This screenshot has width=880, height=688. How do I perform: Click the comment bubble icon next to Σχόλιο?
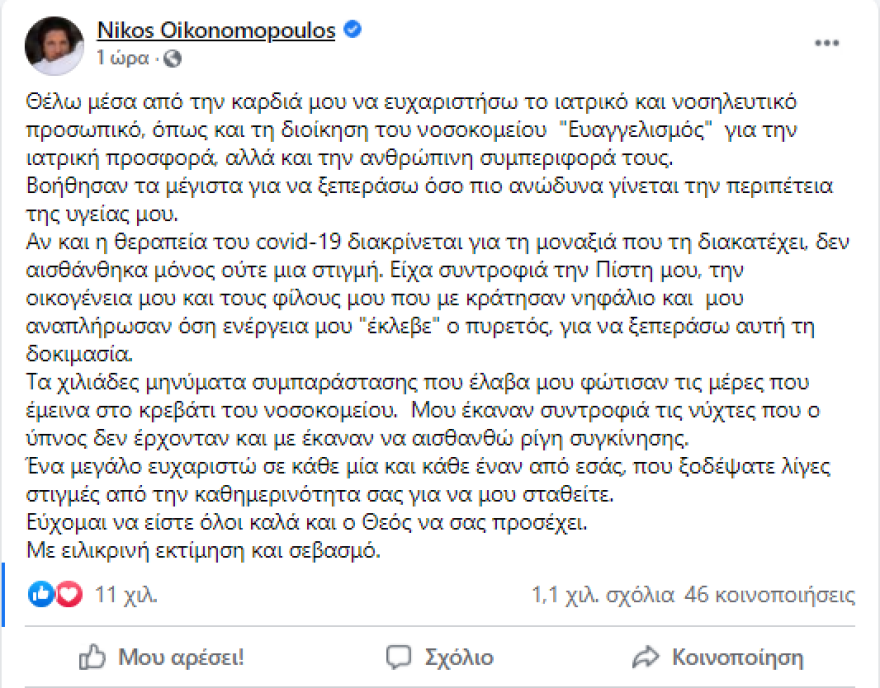[398, 657]
